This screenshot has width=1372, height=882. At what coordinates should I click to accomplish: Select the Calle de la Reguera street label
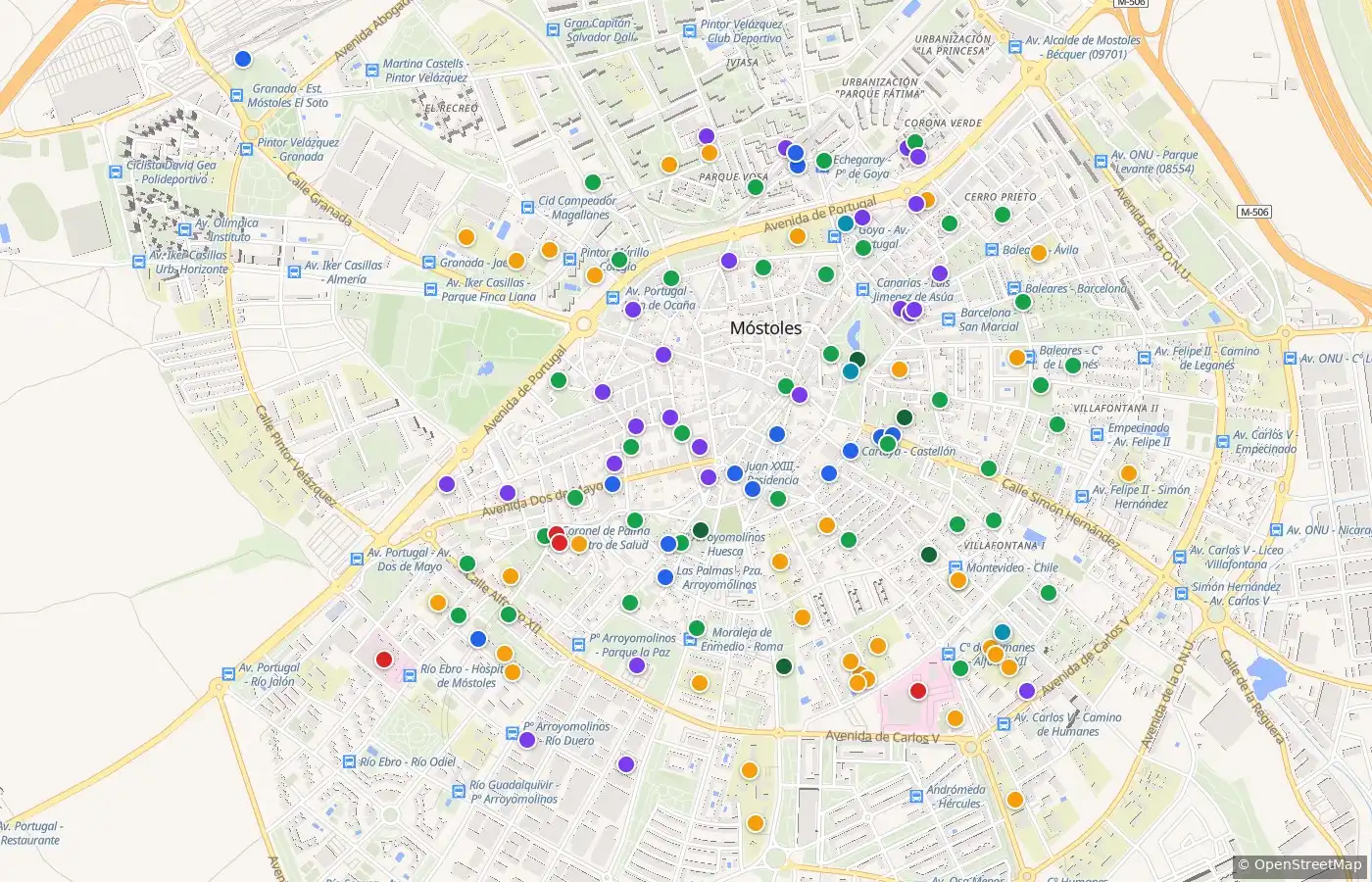1249,697
